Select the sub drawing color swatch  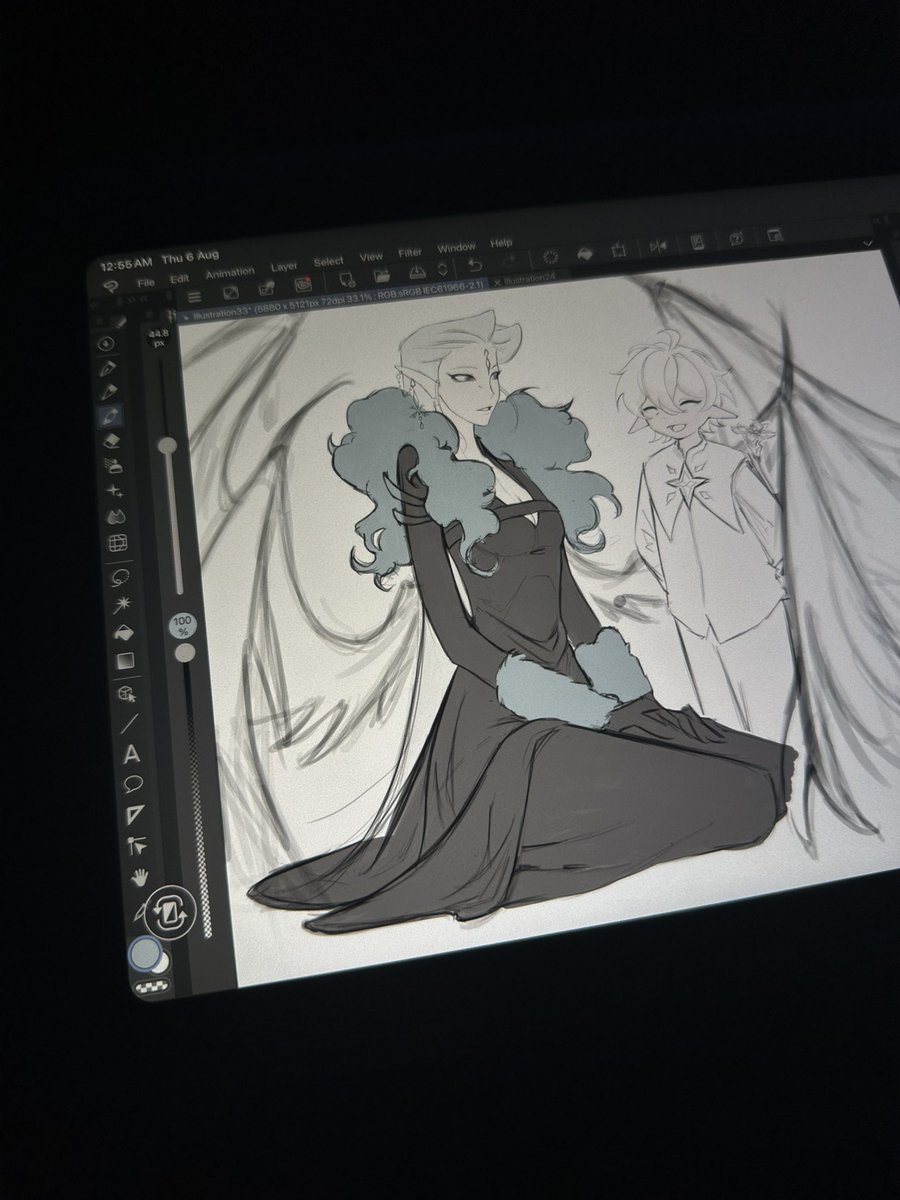(160, 965)
